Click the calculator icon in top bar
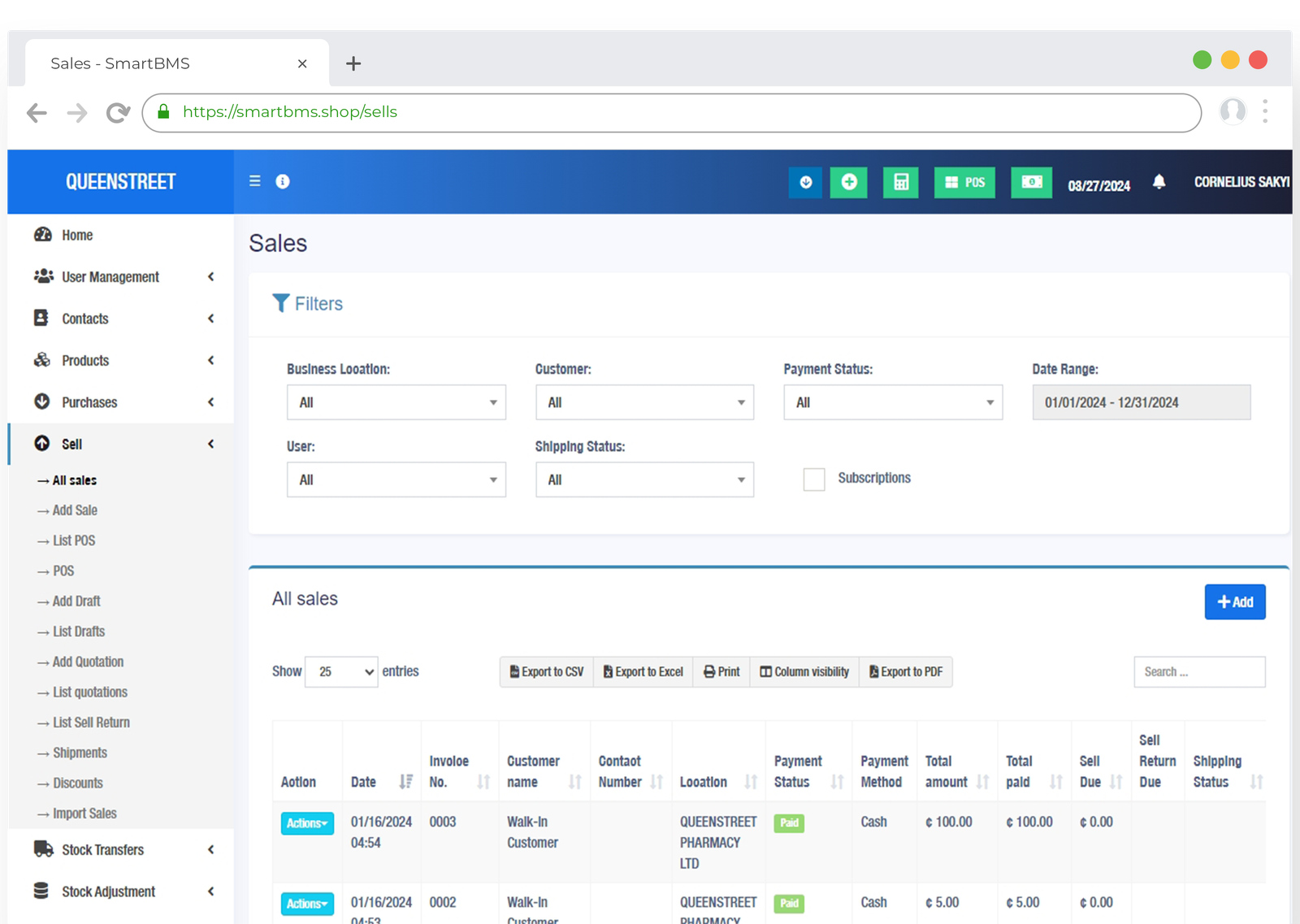The width and height of the screenshot is (1300, 924). coord(900,182)
